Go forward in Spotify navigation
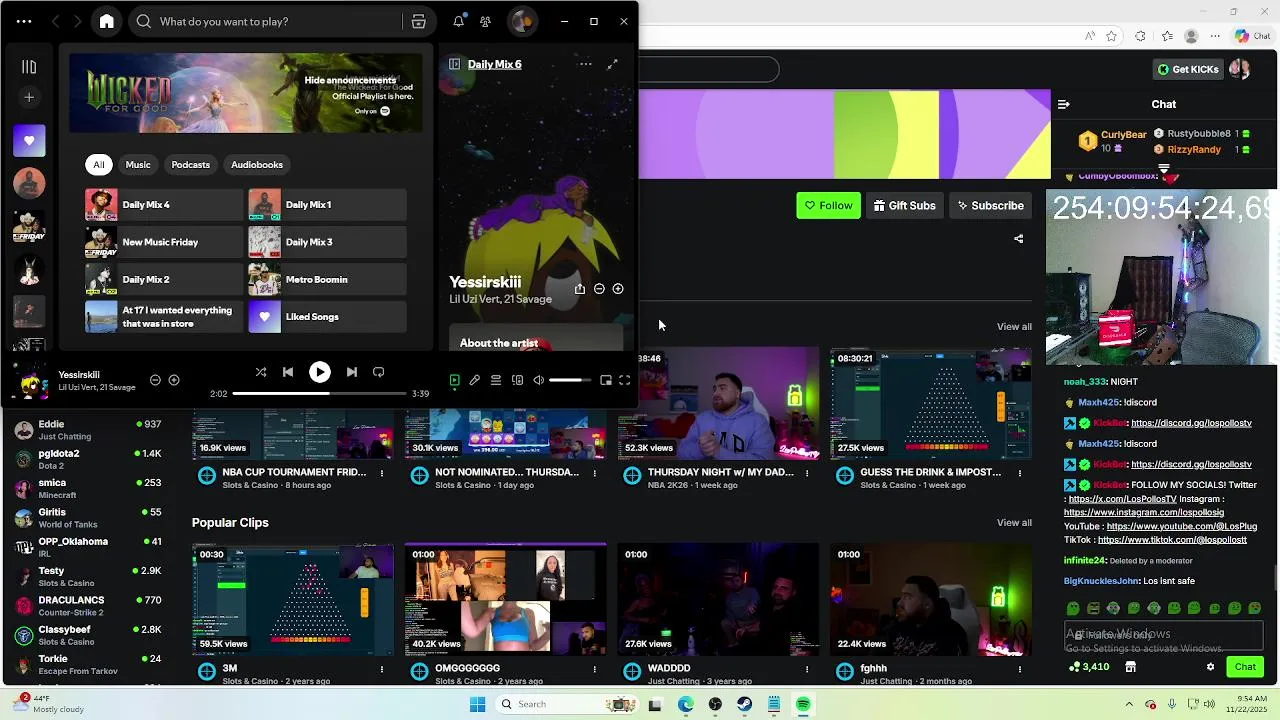 (77, 21)
